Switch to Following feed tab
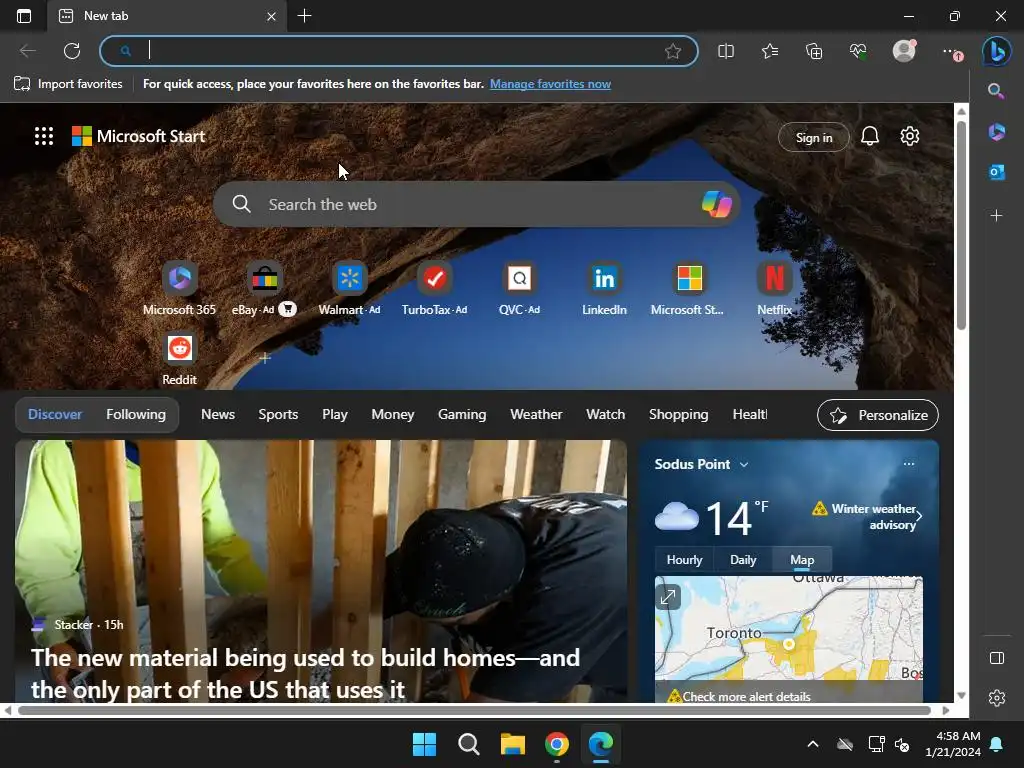This screenshot has width=1024, height=768. pyautogui.click(x=136, y=415)
